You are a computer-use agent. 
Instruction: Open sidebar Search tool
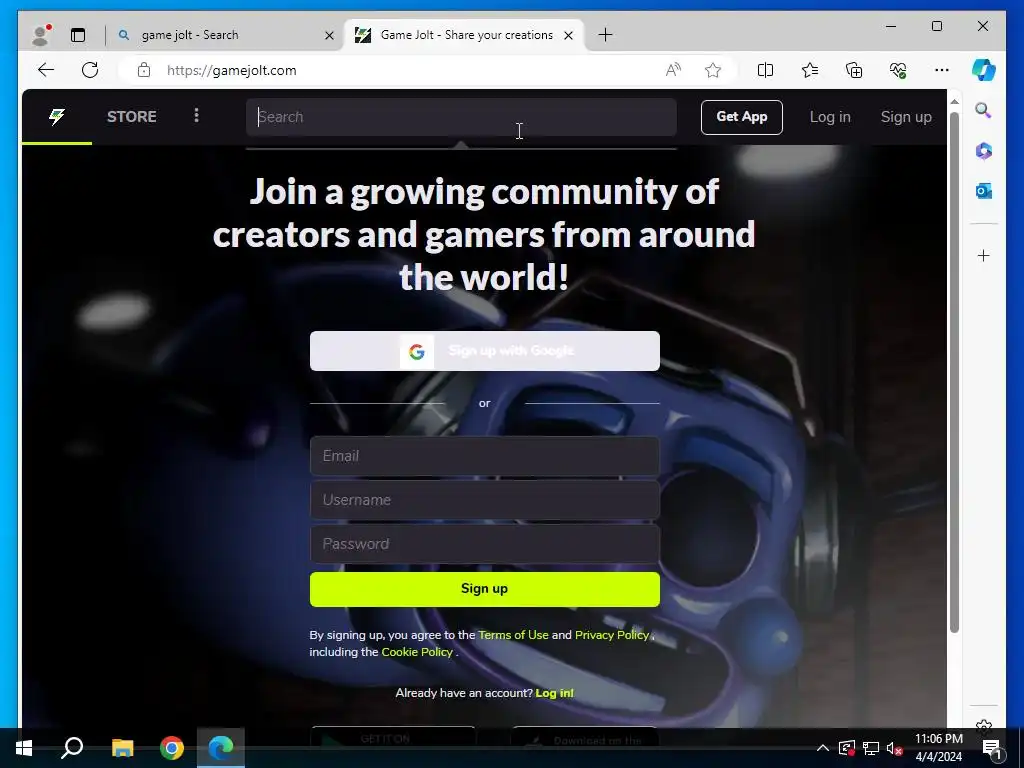984,110
